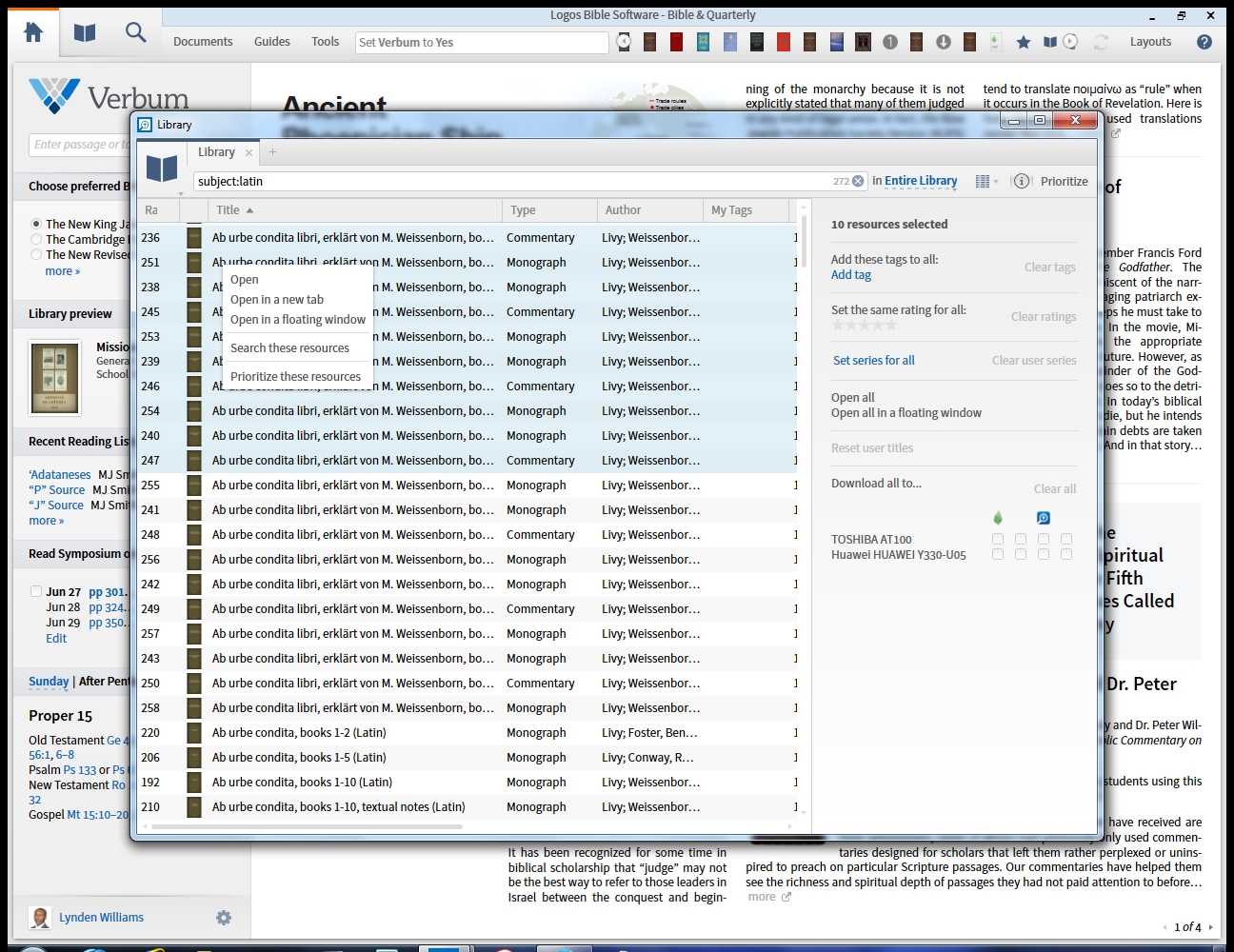The height and width of the screenshot is (952, 1234).
Task: Click book cover icon for Ab urbe condita books 1-5
Action: point(194,758)
